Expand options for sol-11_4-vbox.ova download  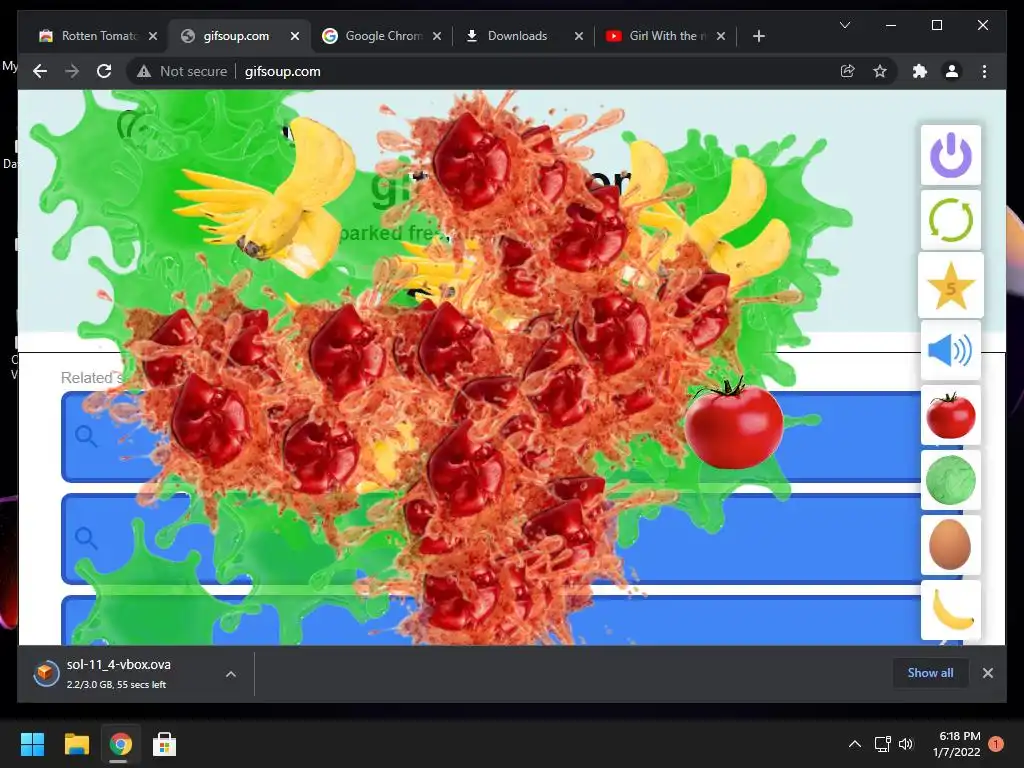231,674
